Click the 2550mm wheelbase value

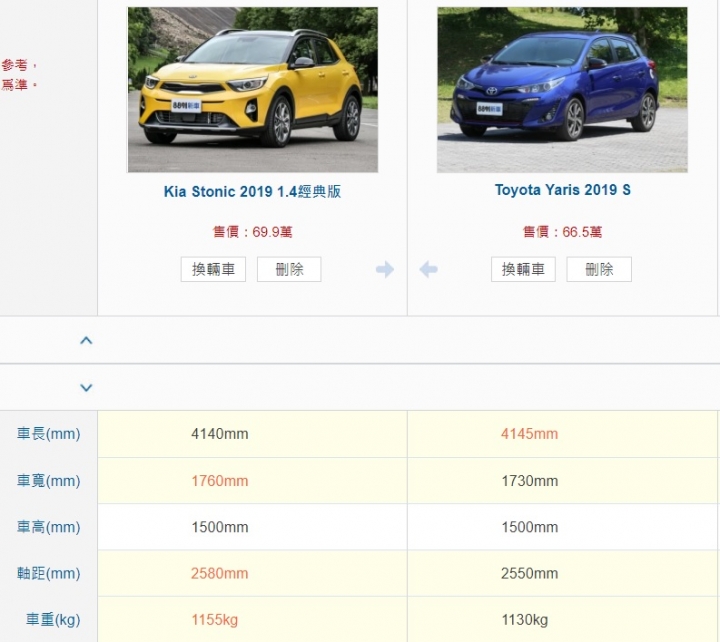point(529,573)
